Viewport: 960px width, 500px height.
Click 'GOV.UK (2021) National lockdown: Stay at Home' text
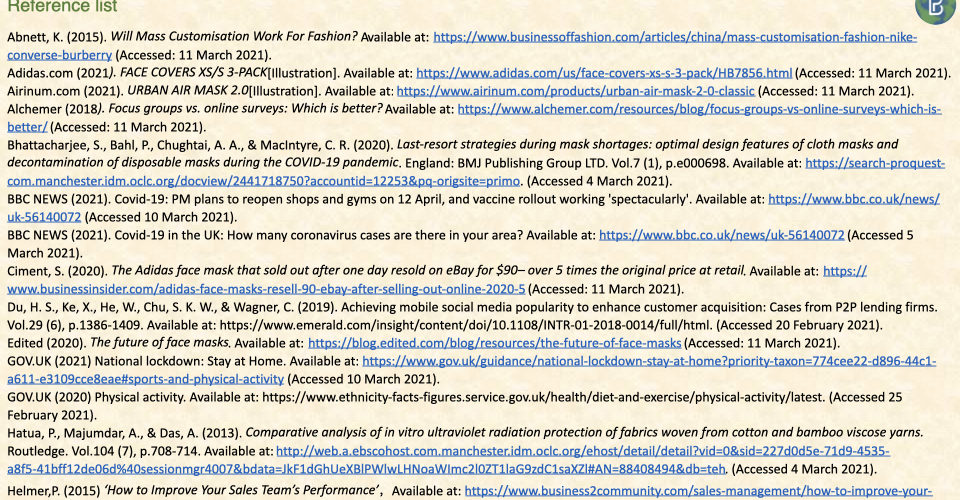[146, 362]
